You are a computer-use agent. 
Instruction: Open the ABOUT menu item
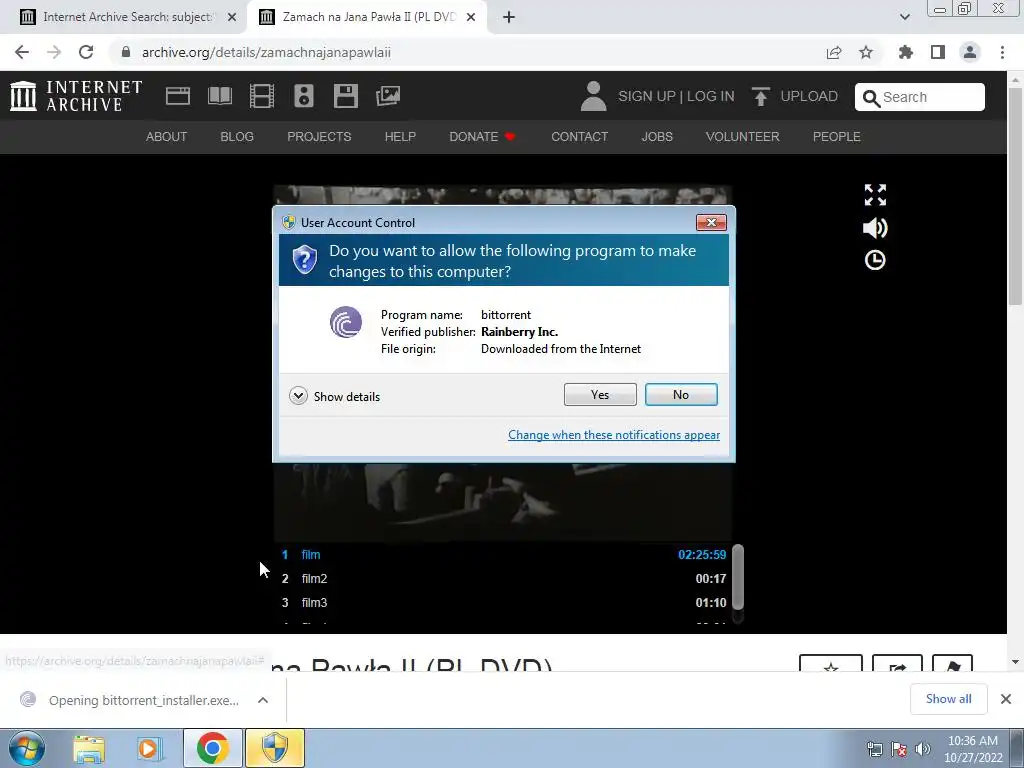[x=167, y=136]
